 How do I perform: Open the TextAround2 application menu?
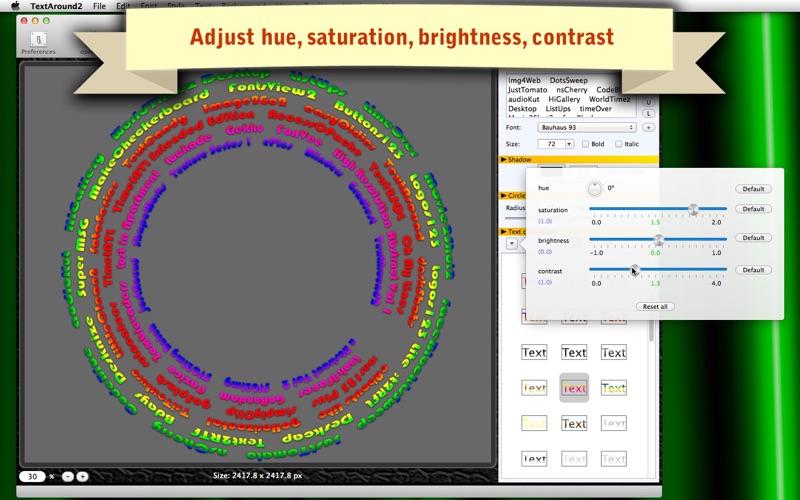coord(58,6)
